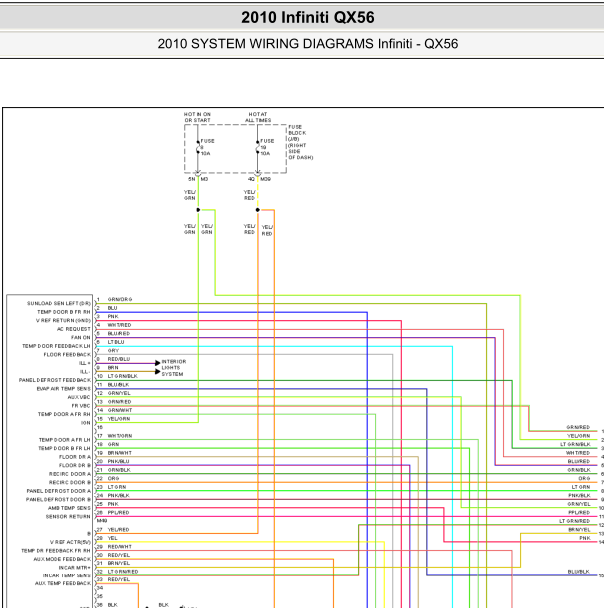Image resolution: width=604 pixels, height=608 pixels.
Task: Click 'SUNLOAD SEN LEFT (DR)' terminal label
Action: click(x=59, y=303)
